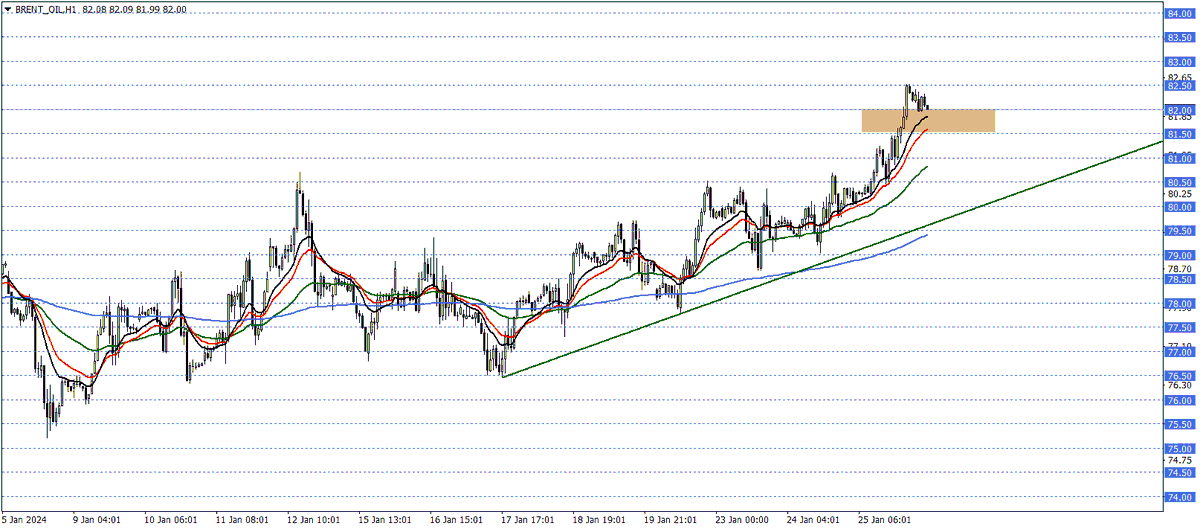Click the chart shift triangle beside BRENT_OIL,H1
The width and height of the screenshot is (1200, 529).
(x=7, y=9)
